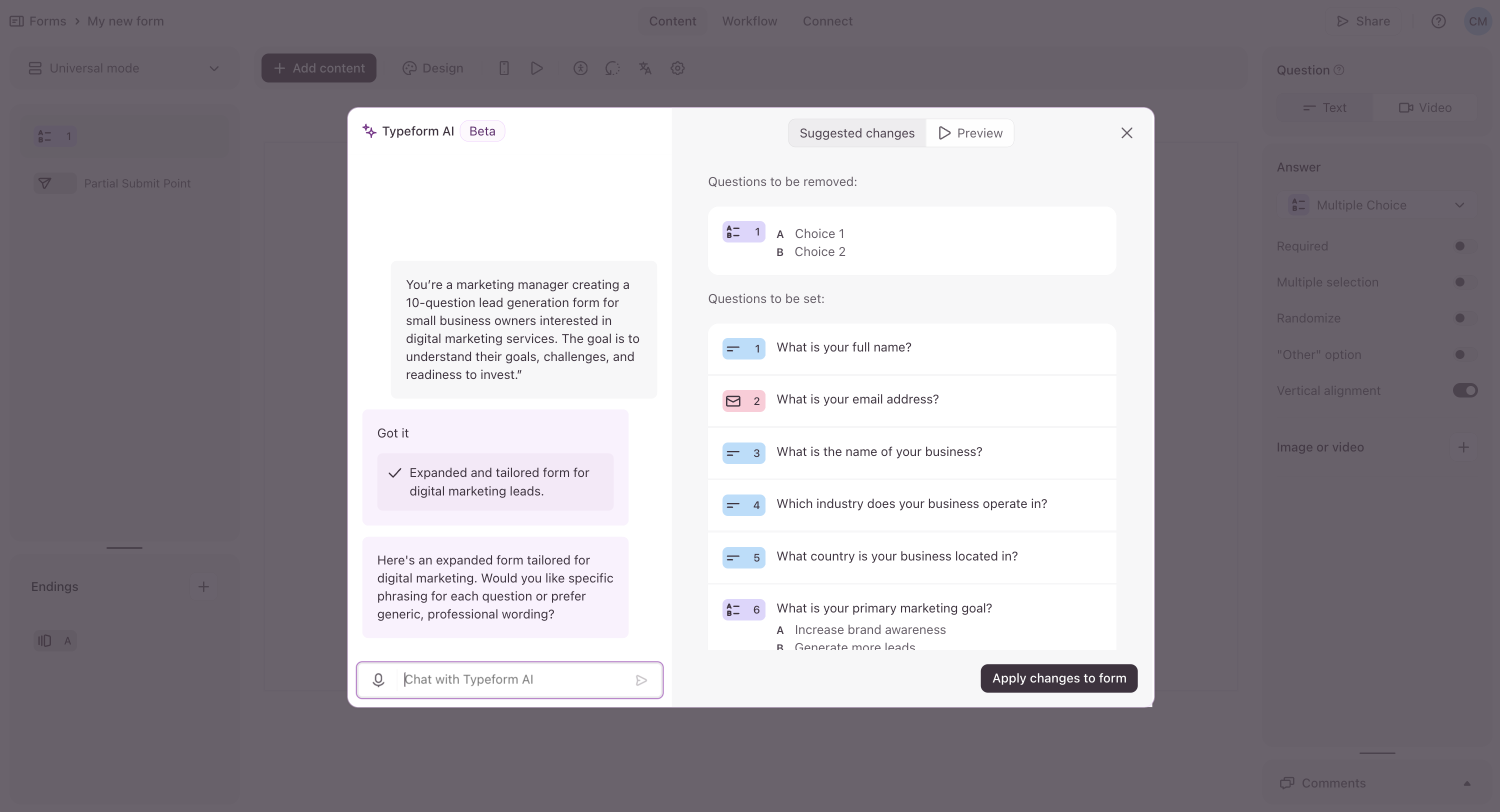Click the accessibility icon in toolbar
Image resolution: width=1500 pixels, height=812 pixels.
coord(580,68)
